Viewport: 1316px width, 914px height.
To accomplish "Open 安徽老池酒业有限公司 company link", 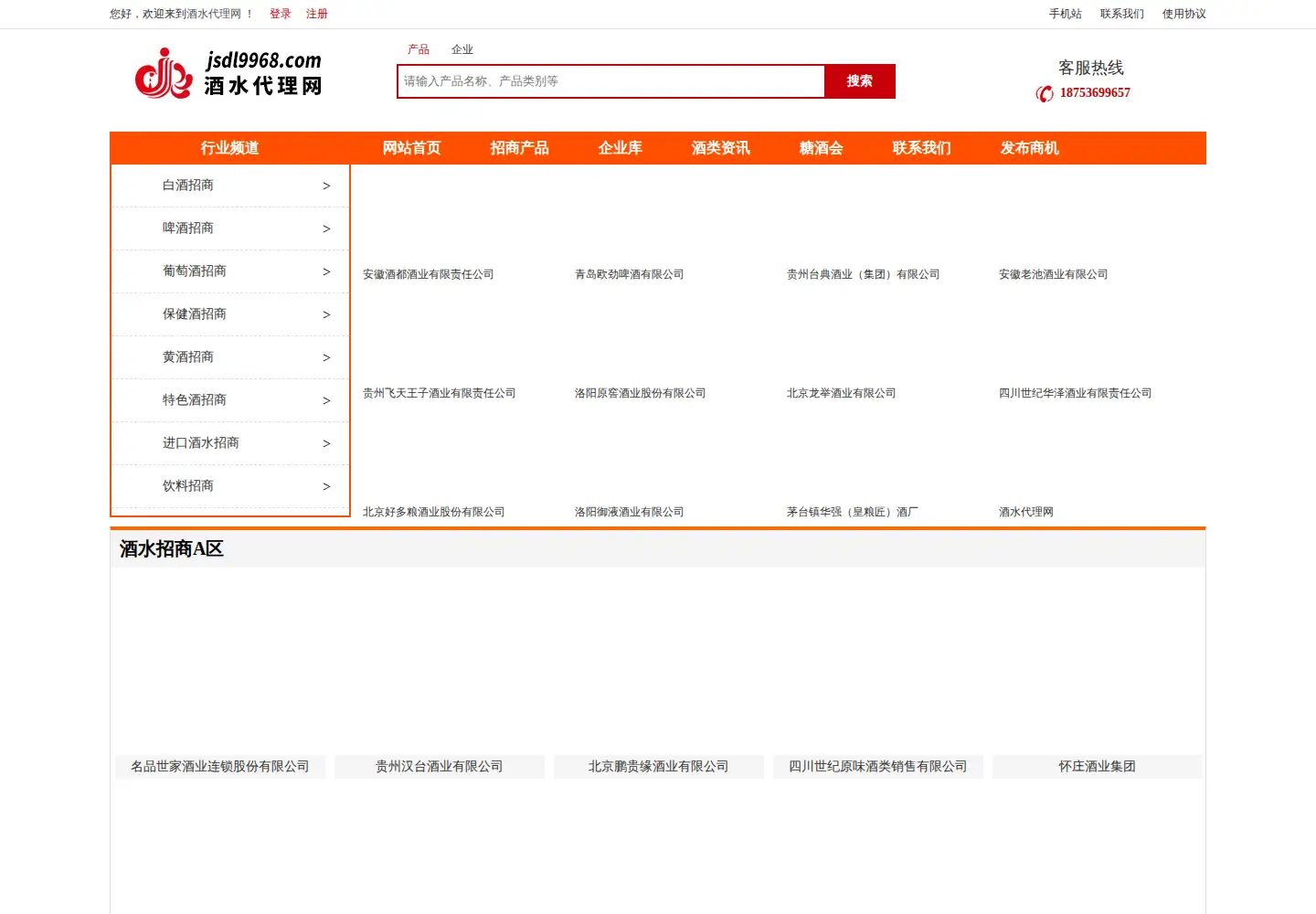I will point(1054,274).
